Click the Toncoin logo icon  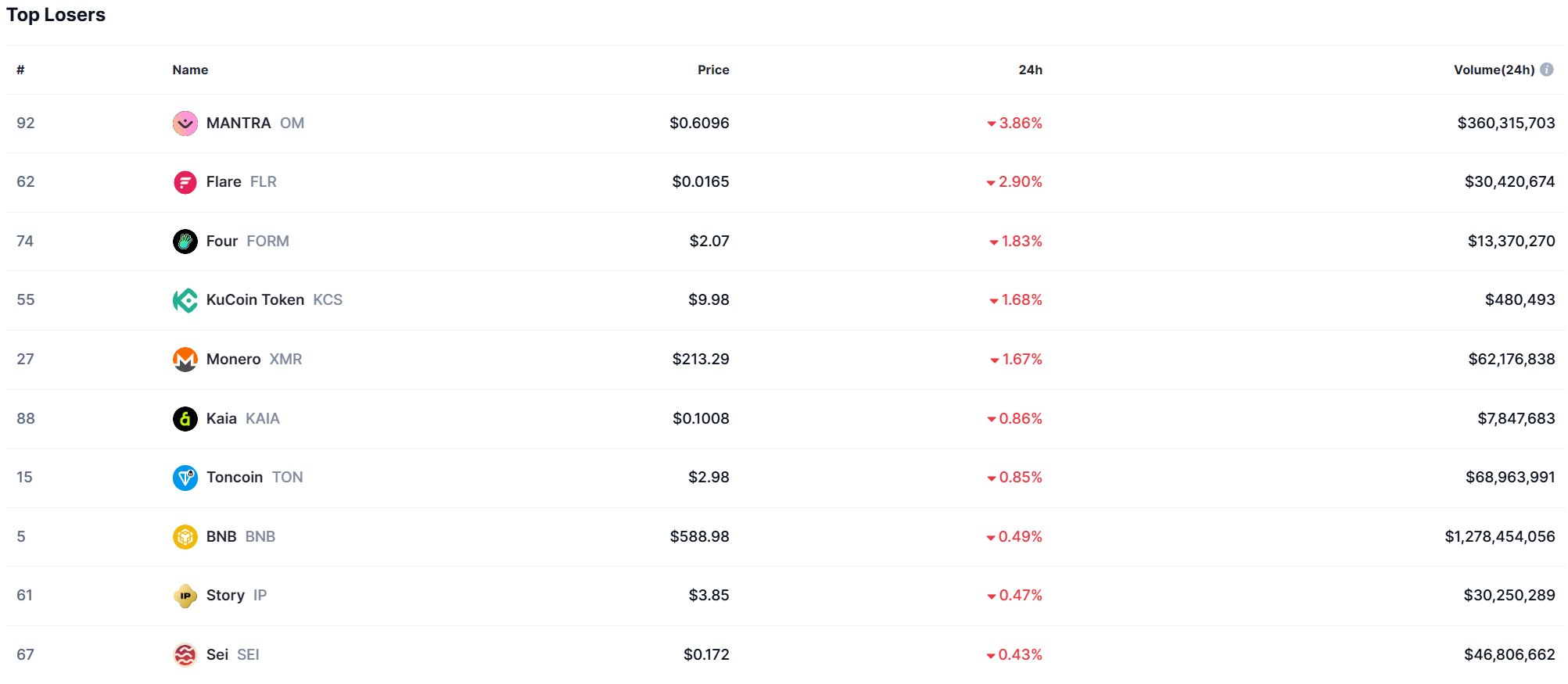[x=185, y=478]
